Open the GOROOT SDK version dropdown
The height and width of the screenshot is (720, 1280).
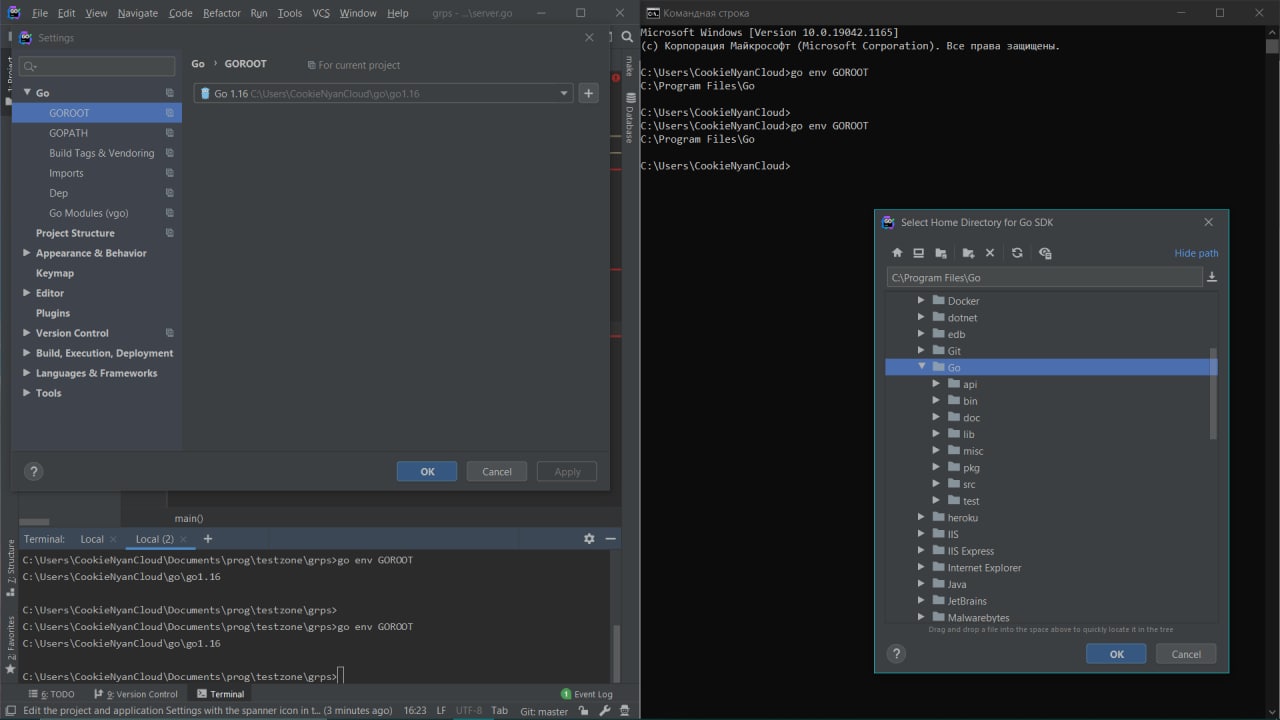(x=564, y=93)
